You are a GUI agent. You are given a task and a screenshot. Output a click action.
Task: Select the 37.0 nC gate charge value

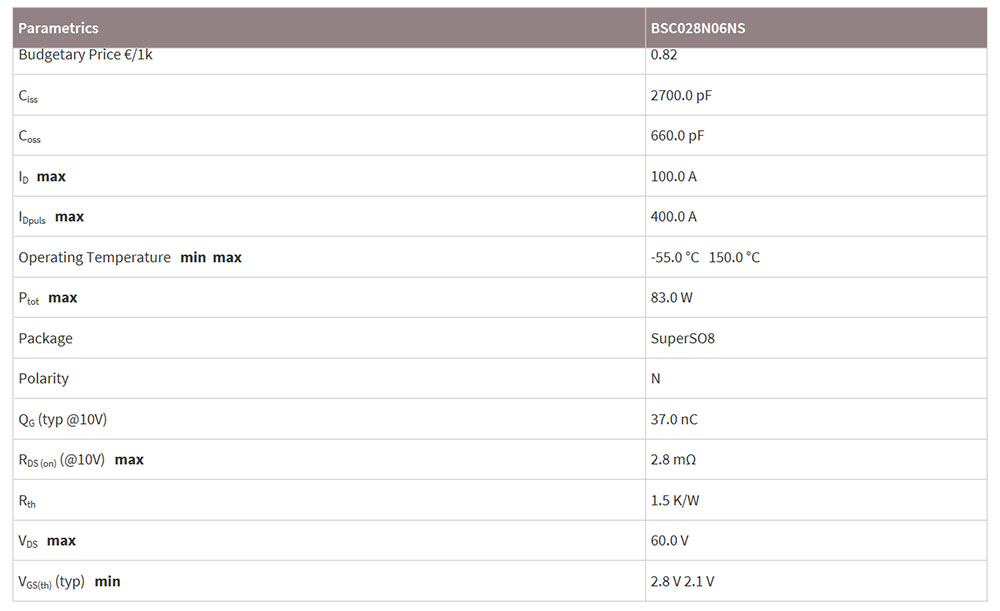[x=673, y=419]
